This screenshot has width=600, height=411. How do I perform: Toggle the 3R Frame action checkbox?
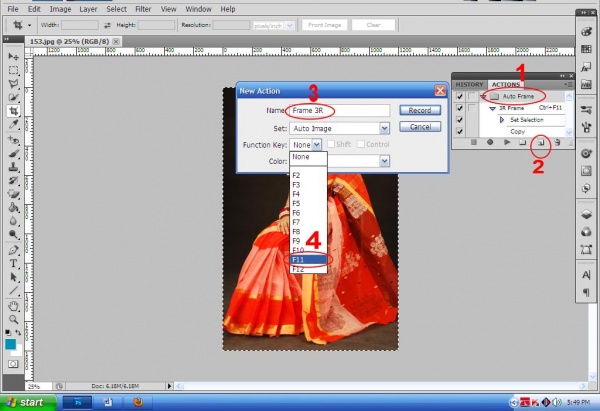coord(459,108)
